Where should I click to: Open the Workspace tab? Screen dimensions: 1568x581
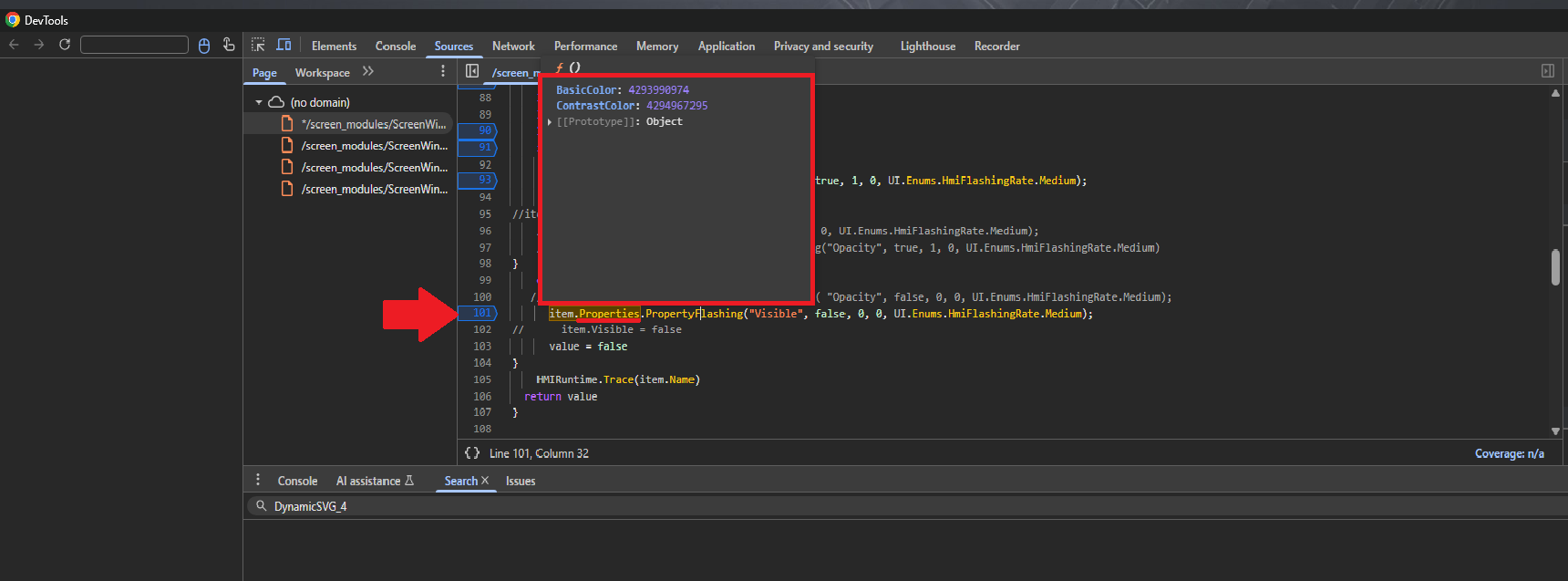[322, 72]
